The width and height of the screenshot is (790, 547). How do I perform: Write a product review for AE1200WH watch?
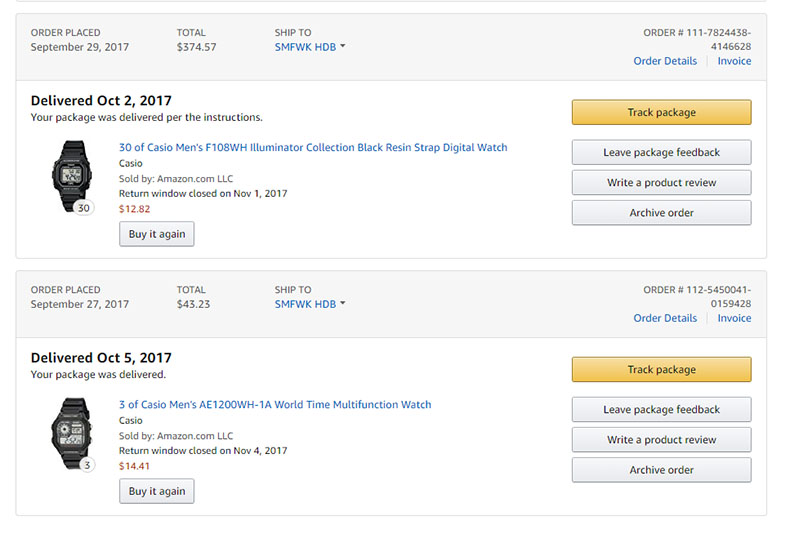(661, 440)
